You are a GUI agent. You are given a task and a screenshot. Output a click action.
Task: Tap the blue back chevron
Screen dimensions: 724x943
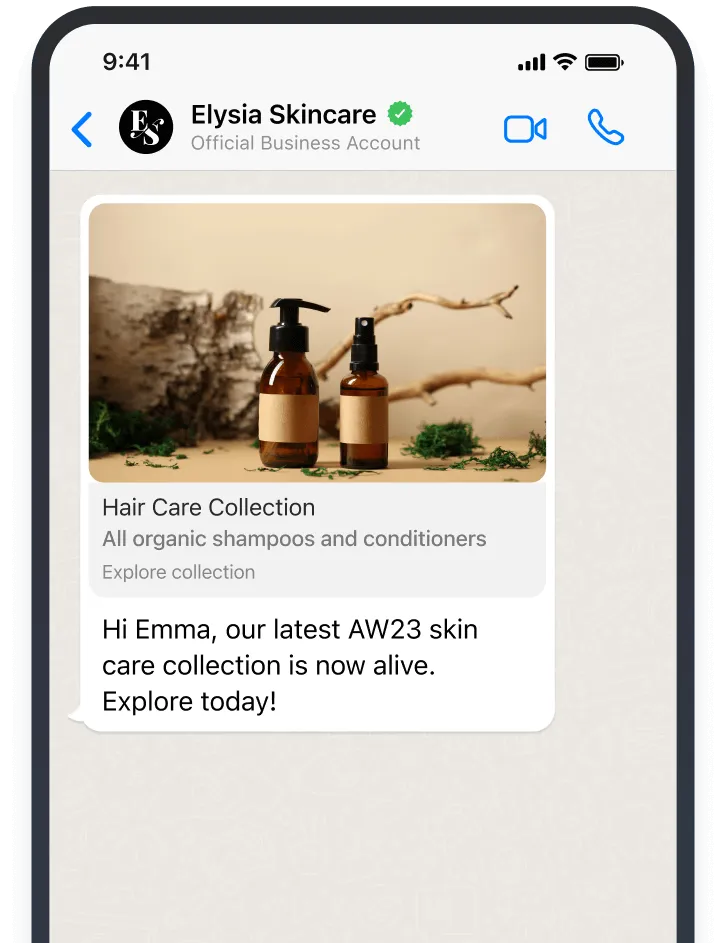[82, 129]
